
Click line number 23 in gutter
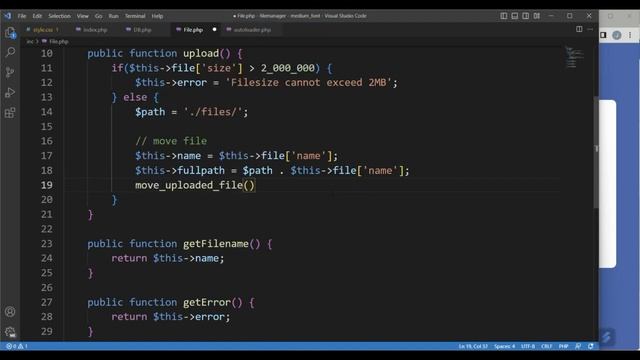pyautogui.click(x=47, y=244)
